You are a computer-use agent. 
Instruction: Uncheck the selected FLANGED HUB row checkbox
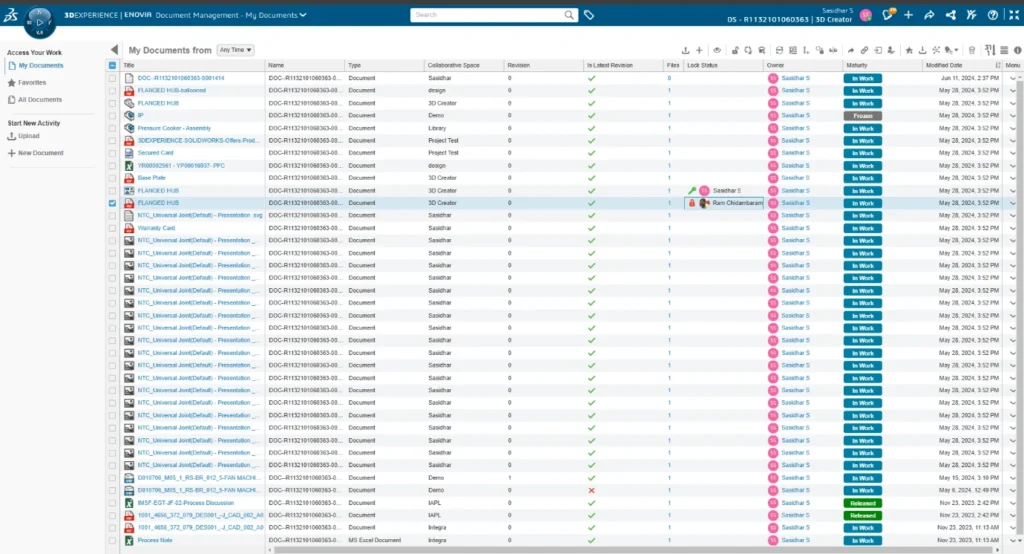click(112, 203)
